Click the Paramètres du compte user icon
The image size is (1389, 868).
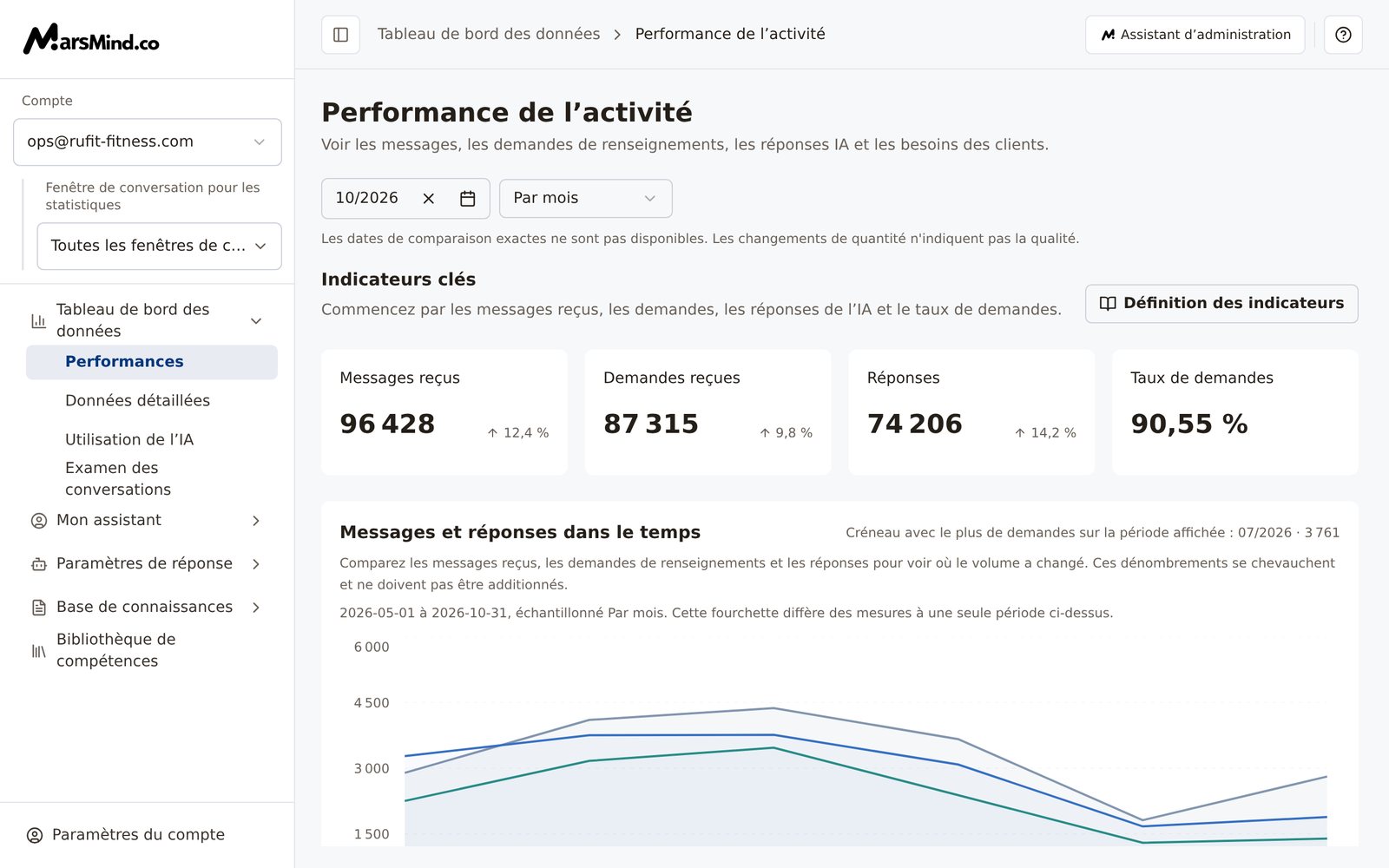tap(35, 835)
